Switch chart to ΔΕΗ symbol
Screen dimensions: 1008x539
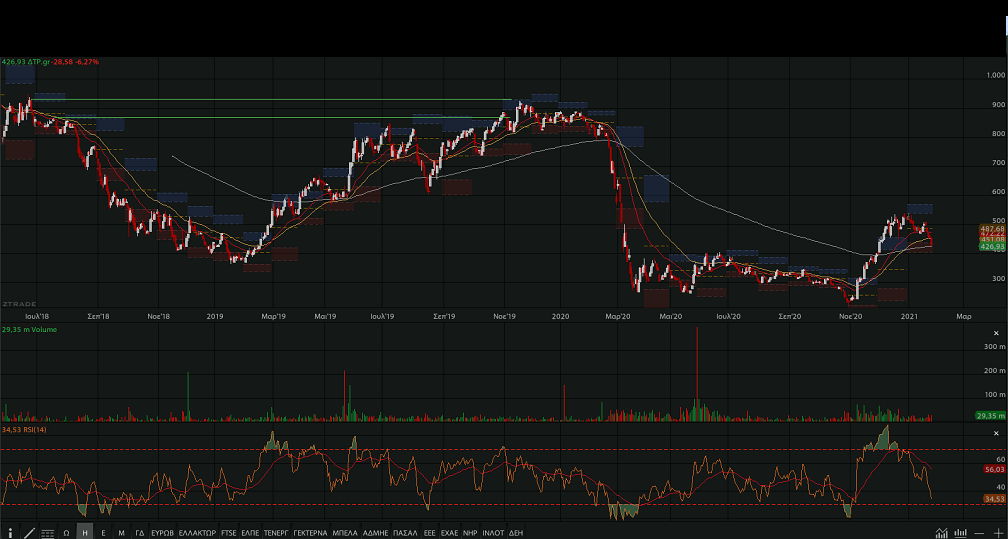pyautogui.click(x=516, y=533)
